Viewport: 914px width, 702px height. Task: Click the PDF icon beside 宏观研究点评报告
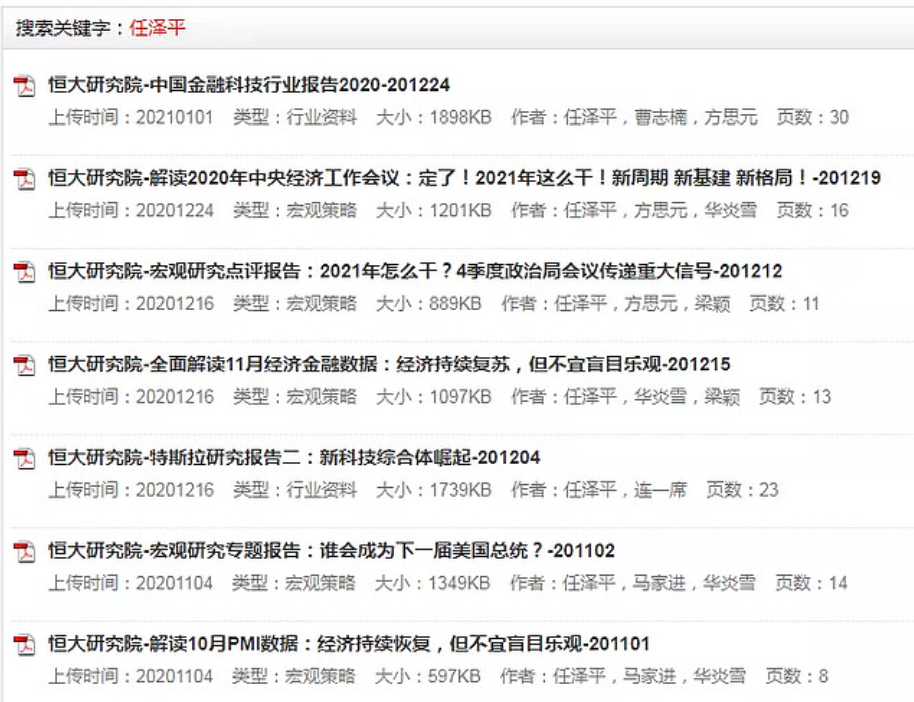tap(24, 272)
